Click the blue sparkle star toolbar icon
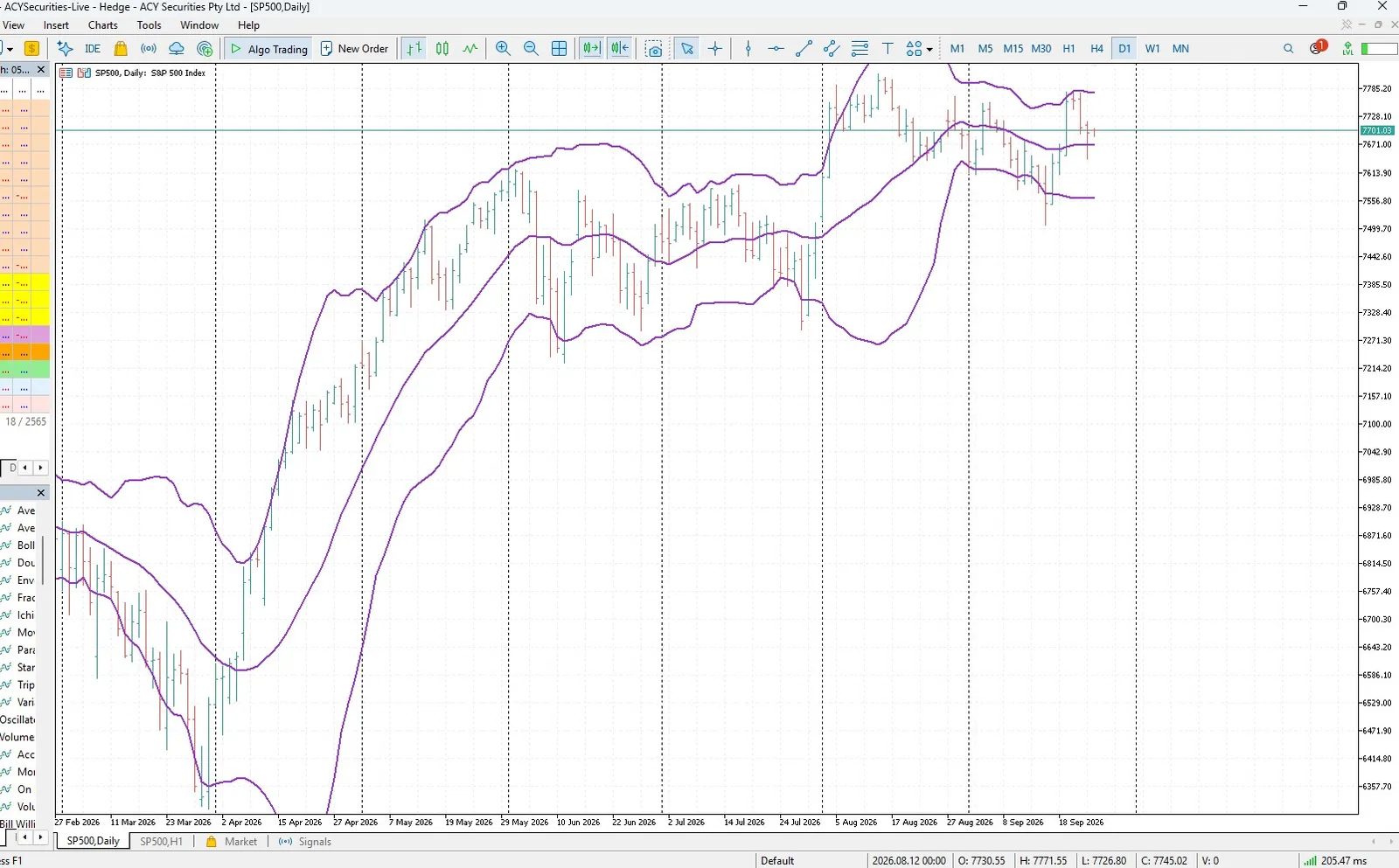1399x868 pixels. point(65,49)
